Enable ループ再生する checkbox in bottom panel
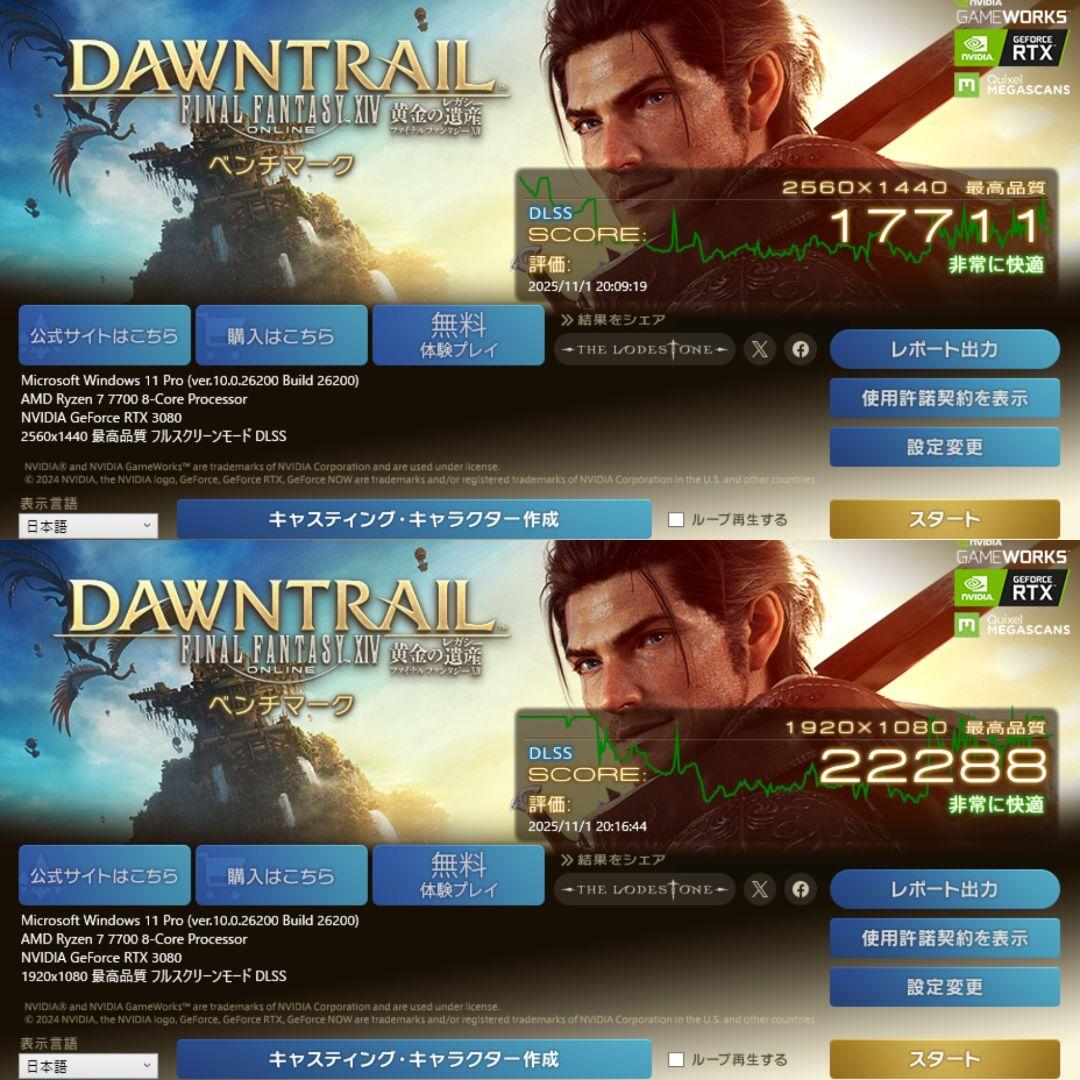Viewport: 1080px width, 1080px height. [x=676, y=1059]
